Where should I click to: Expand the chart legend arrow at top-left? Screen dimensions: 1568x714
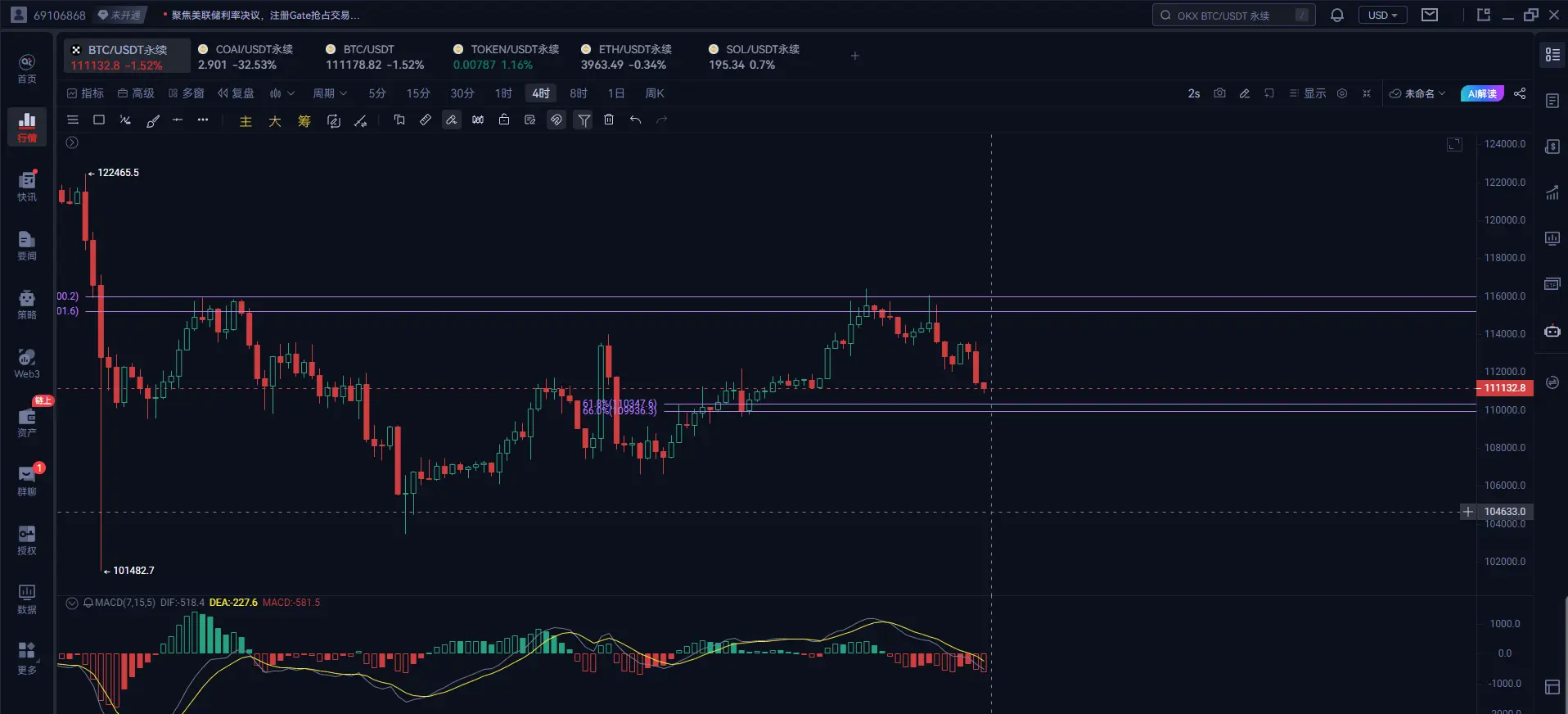click(x=72, y=142)
